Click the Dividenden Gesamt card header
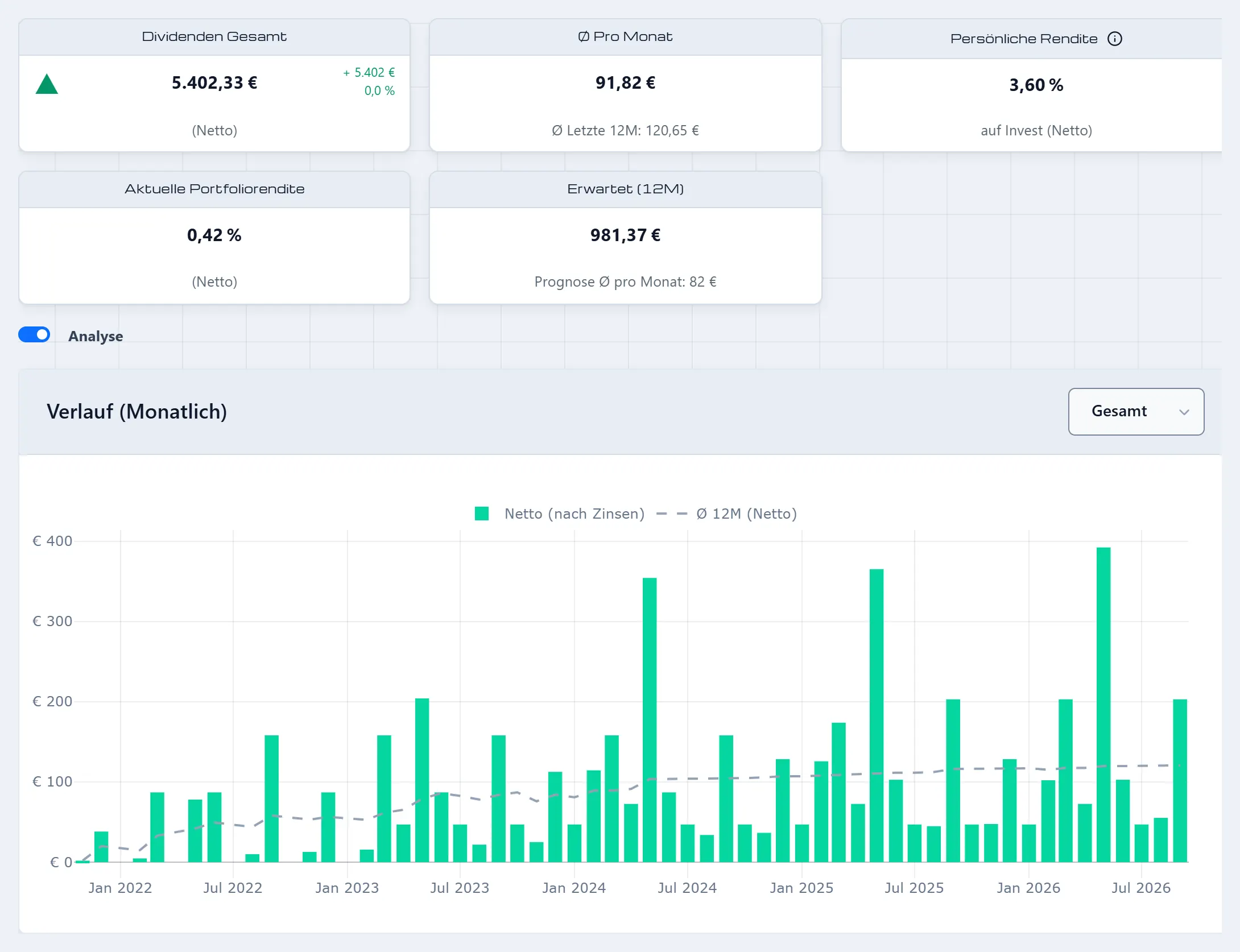 coord(214,37)
